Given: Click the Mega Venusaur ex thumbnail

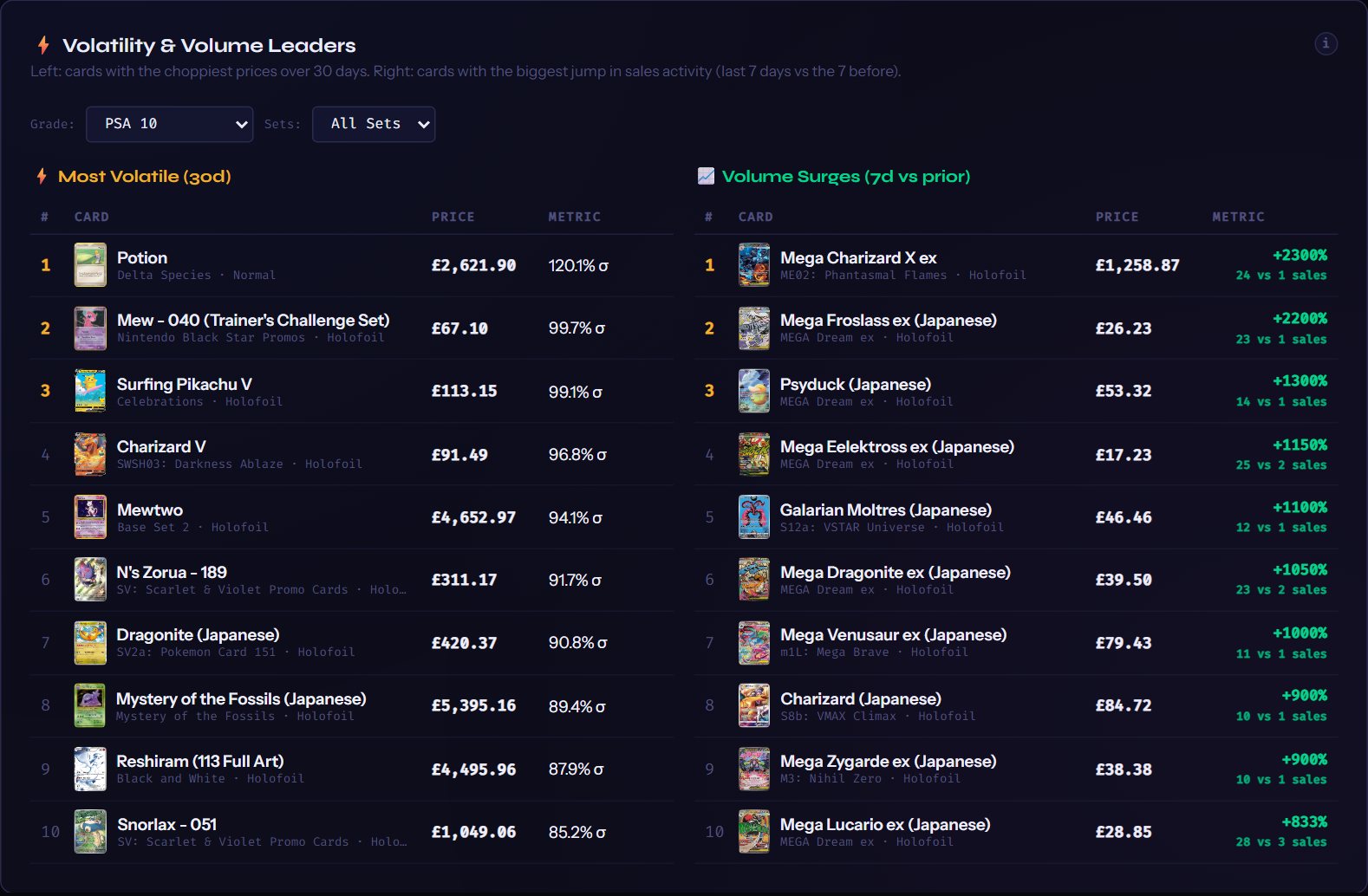Looking at the screenshot, I should pyautogui.click(x=754, y=643).
